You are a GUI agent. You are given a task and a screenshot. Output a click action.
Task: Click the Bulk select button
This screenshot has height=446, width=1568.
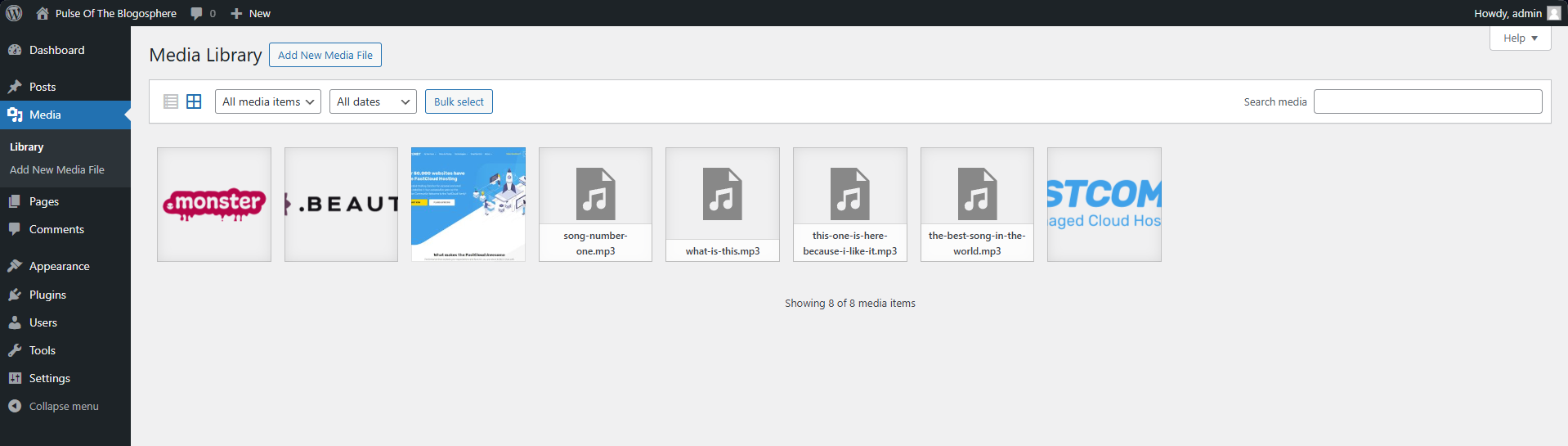point(459,101)
